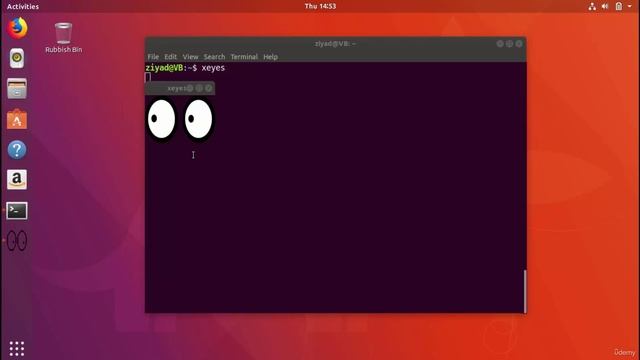Click the xeyes command text in terminal
The height and width of the screenshot is (360, 640).
(213, 68)
